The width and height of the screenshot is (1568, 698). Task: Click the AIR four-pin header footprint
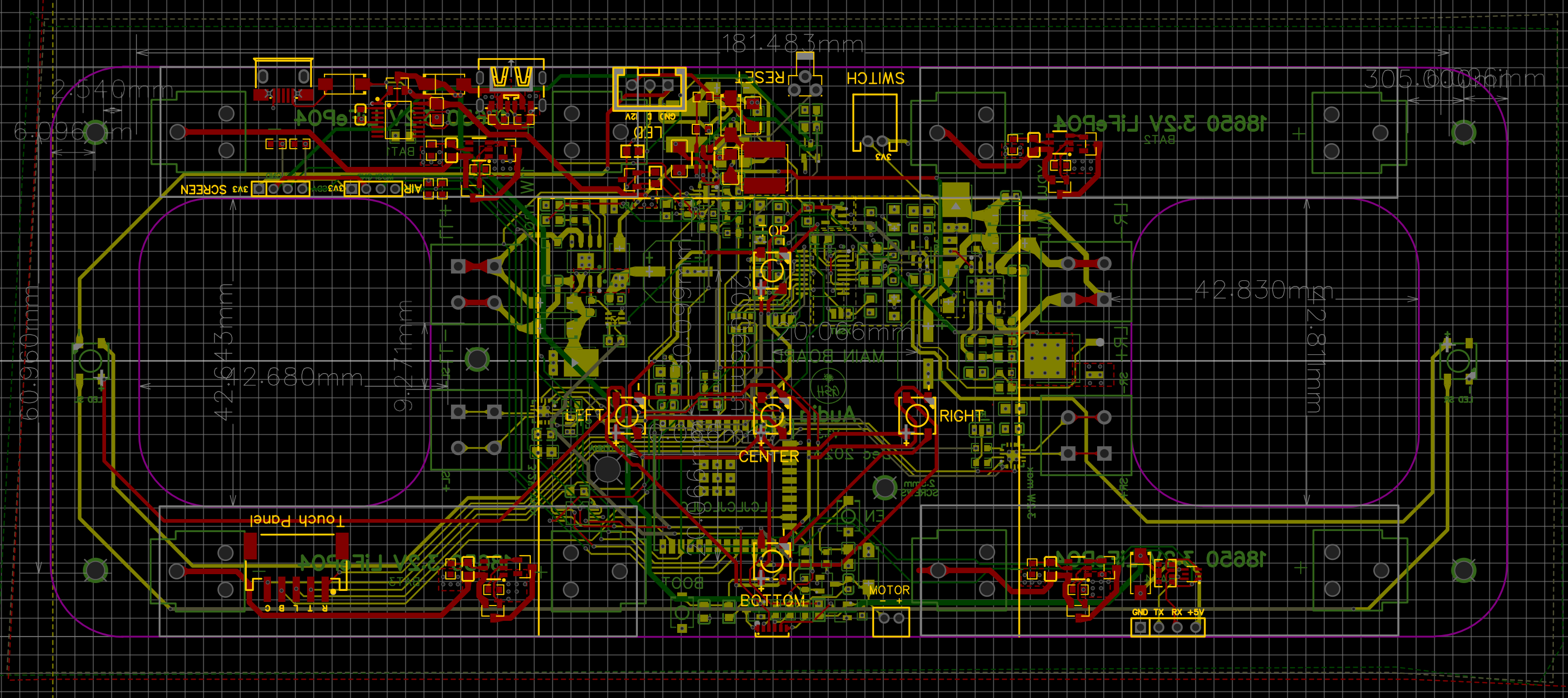coord(373,189)
